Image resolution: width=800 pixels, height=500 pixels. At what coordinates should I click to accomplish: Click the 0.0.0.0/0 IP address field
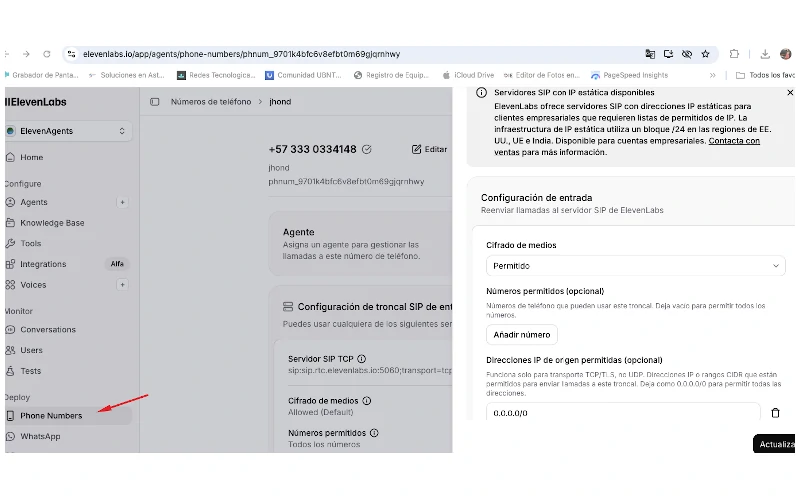pyautogui.click(x=623, y=413)
